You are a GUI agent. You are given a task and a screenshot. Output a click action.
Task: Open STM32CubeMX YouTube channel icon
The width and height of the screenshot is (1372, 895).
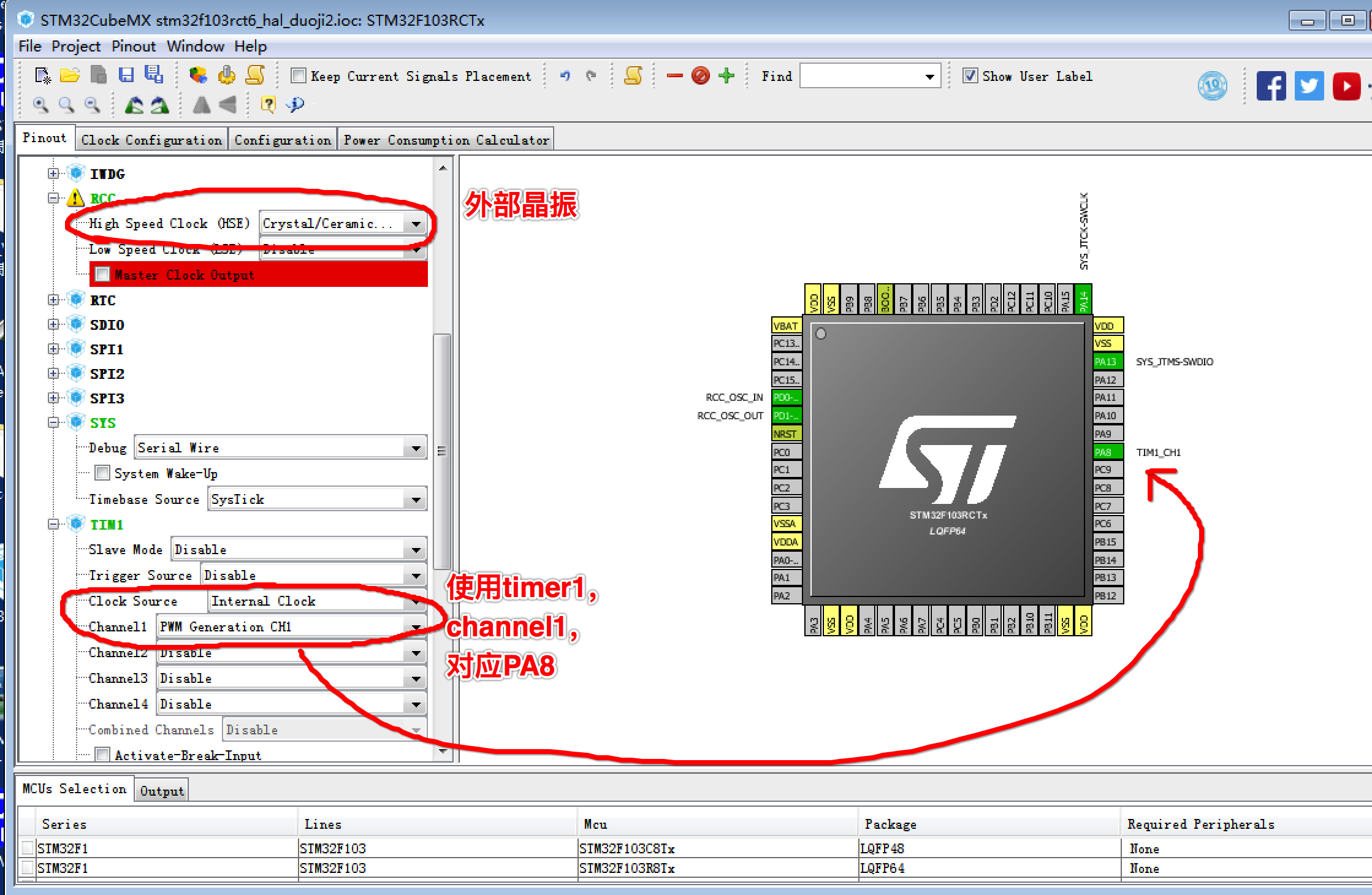[x=1346, y=86]
